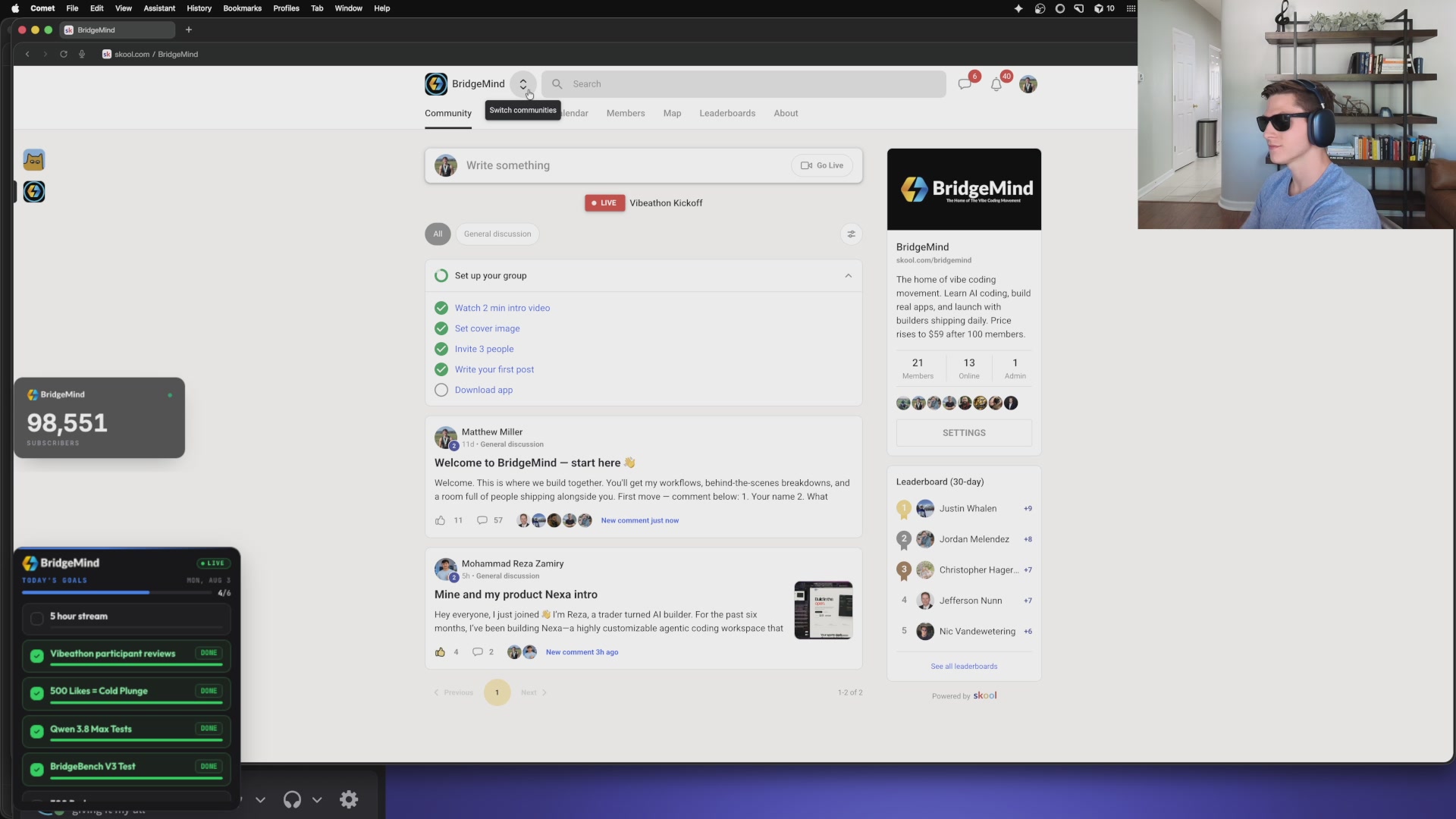The width and height of the screenshot is (1456, 819).
Task: Expand the chevron left of headphones icon
Action: pyautogui.click(x=260, y=799)
